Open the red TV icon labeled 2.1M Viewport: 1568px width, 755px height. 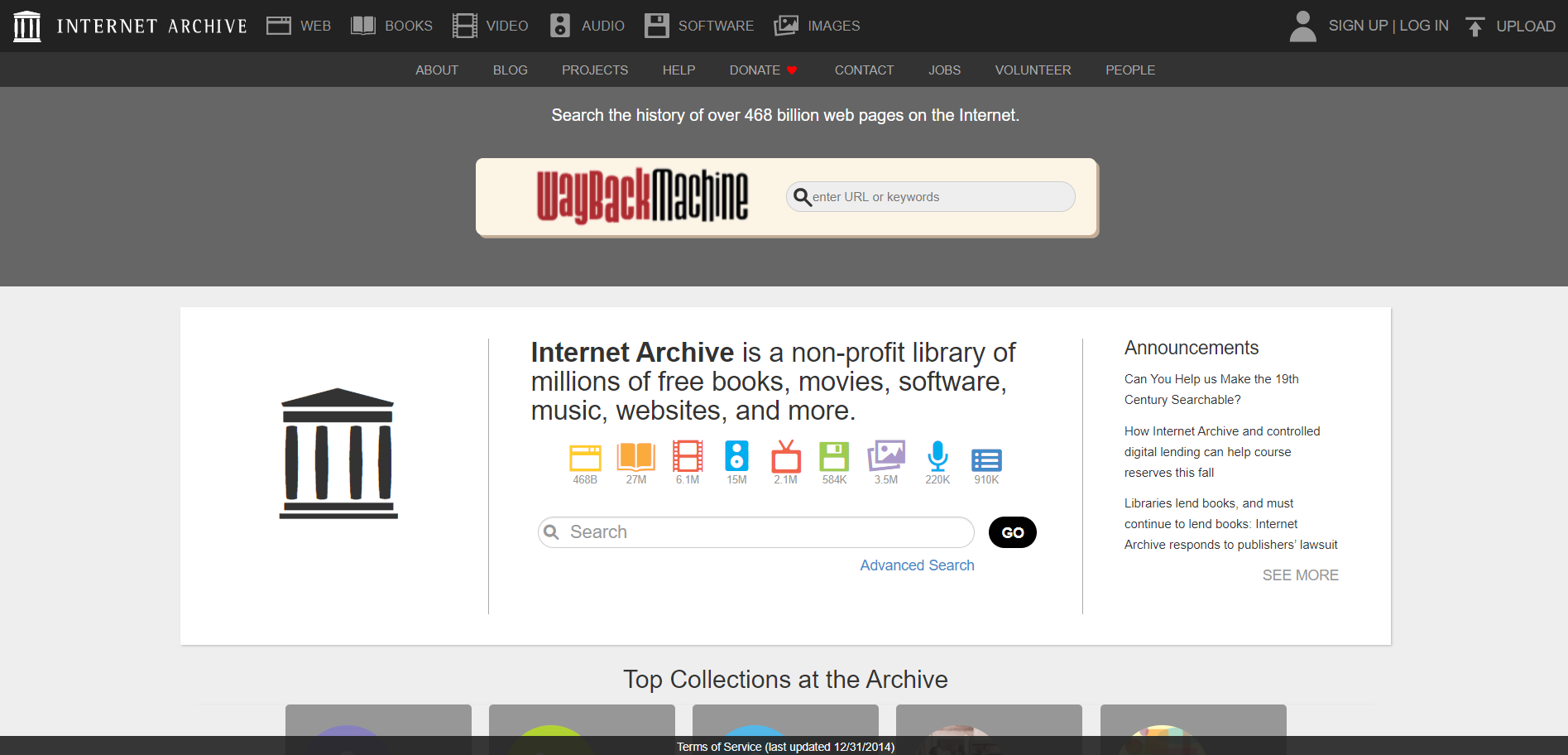(785, 457)
